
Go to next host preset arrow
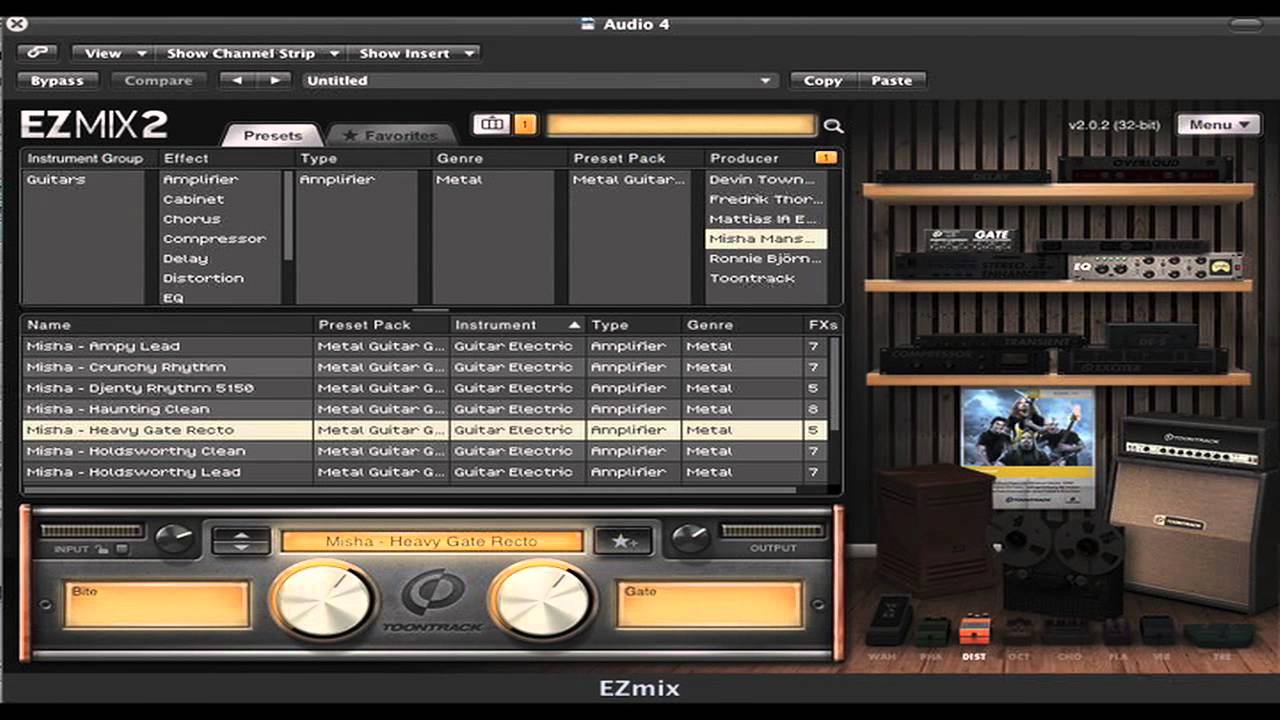[x=274, y=80]
